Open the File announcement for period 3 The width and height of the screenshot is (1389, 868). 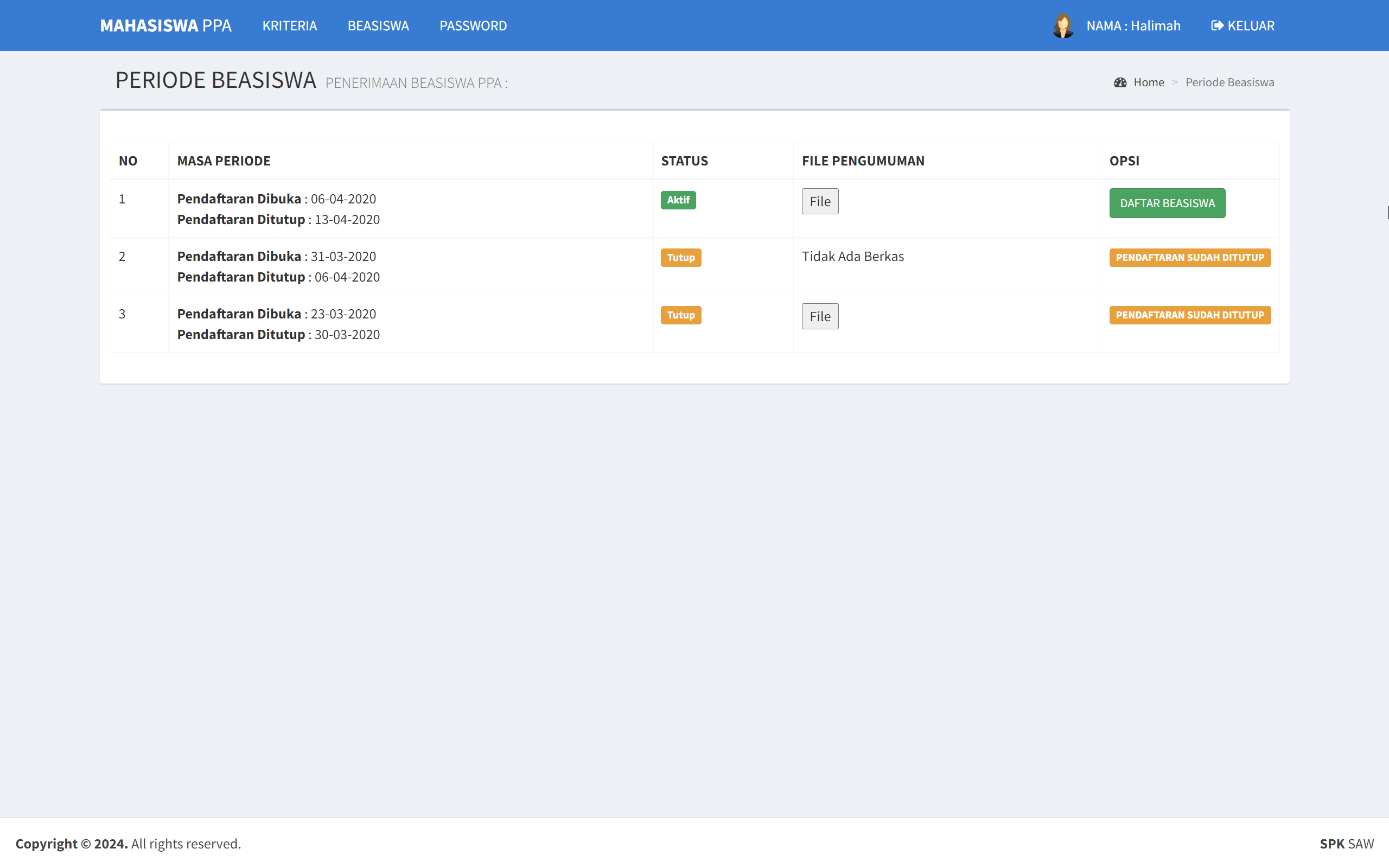point(820,316)
